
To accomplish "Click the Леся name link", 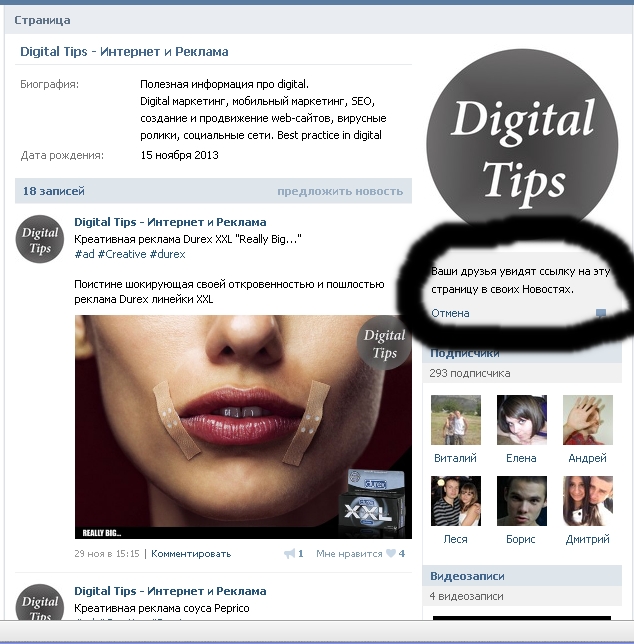I will (x=455, y=539).
